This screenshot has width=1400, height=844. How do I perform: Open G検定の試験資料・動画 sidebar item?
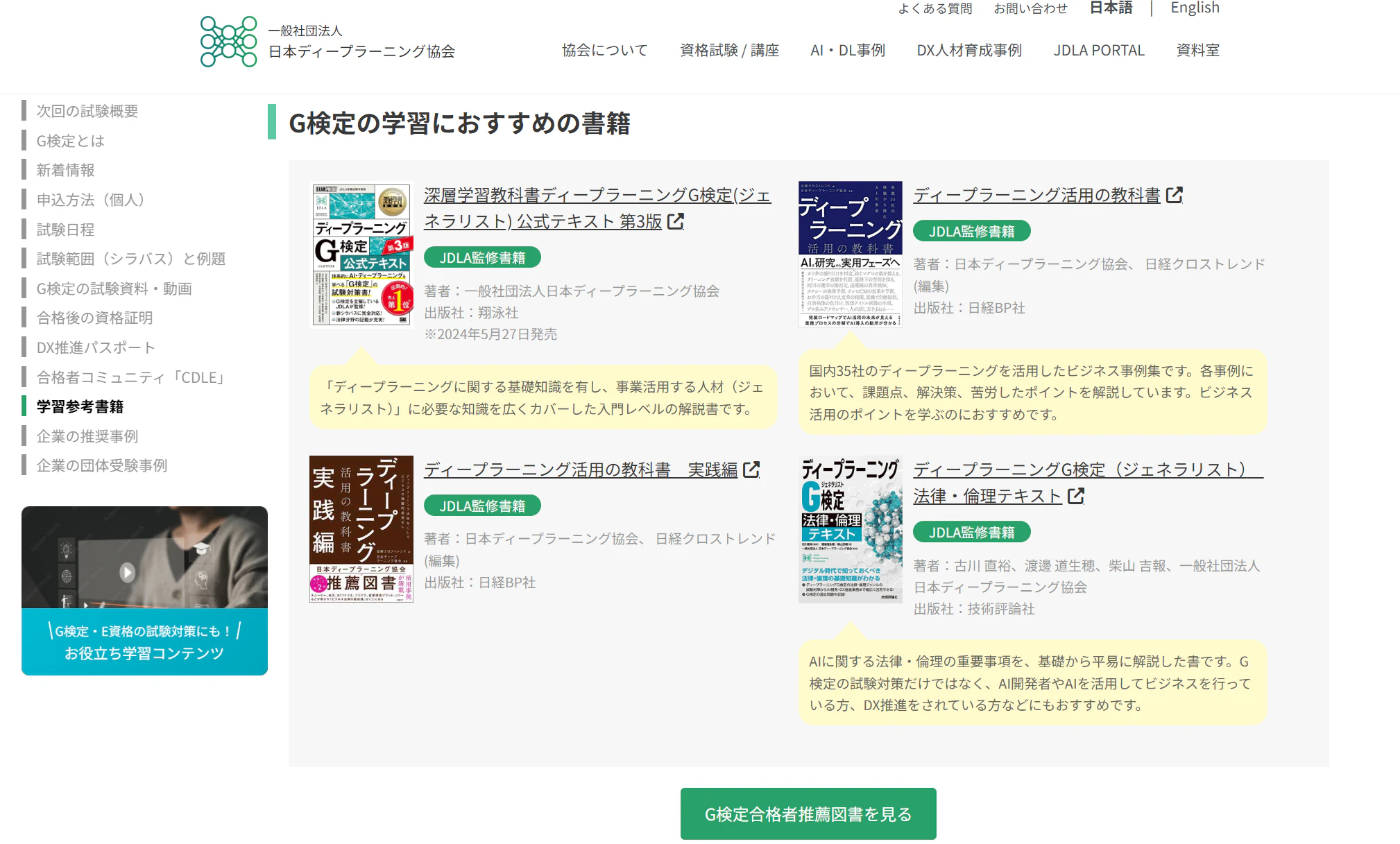[114, 288]
